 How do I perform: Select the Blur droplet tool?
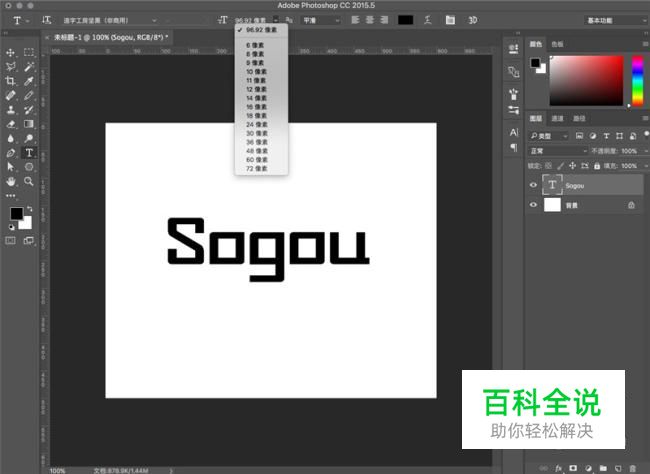(10, 139)
